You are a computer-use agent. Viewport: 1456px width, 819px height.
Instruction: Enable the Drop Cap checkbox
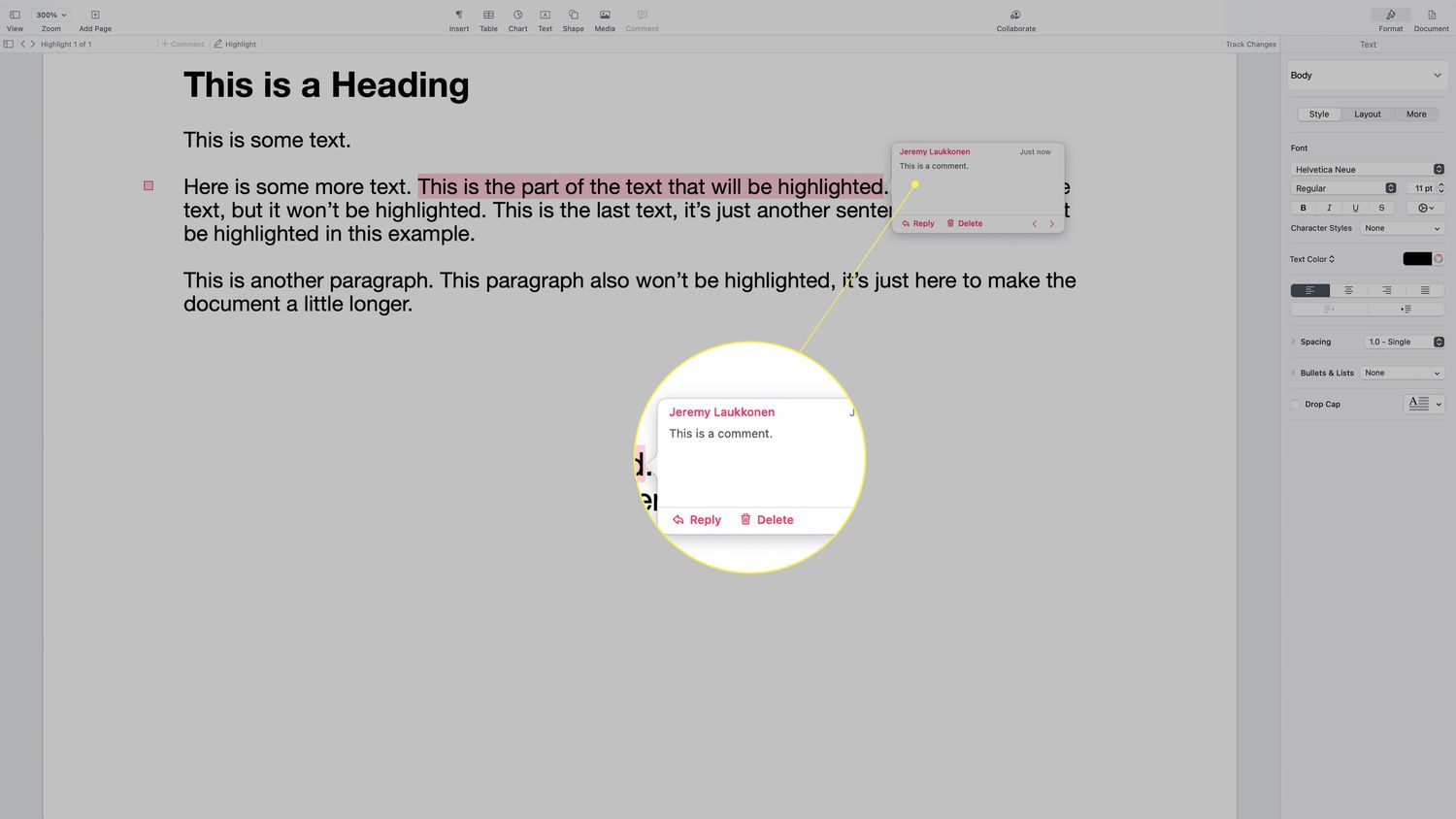[1296, 404]
